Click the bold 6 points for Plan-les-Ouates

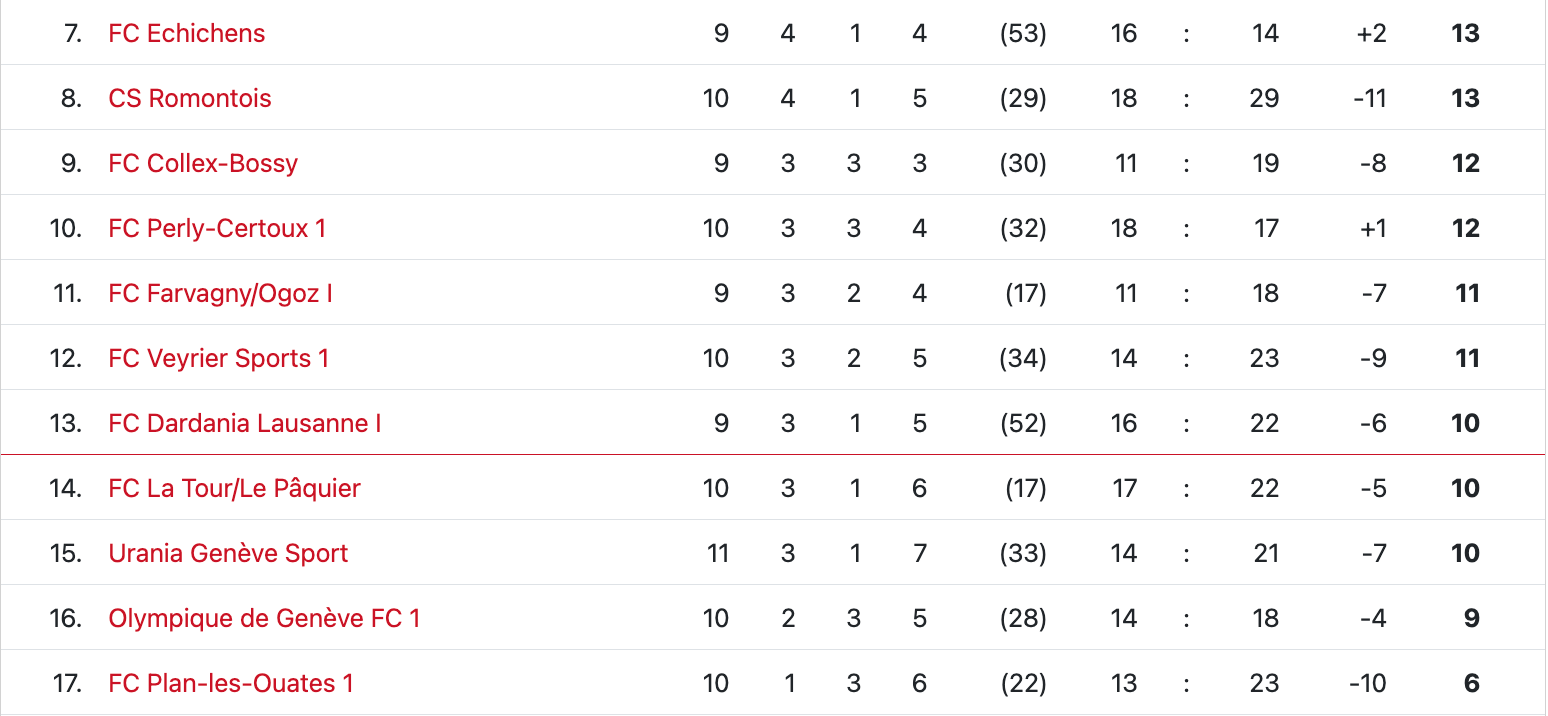1471,683
